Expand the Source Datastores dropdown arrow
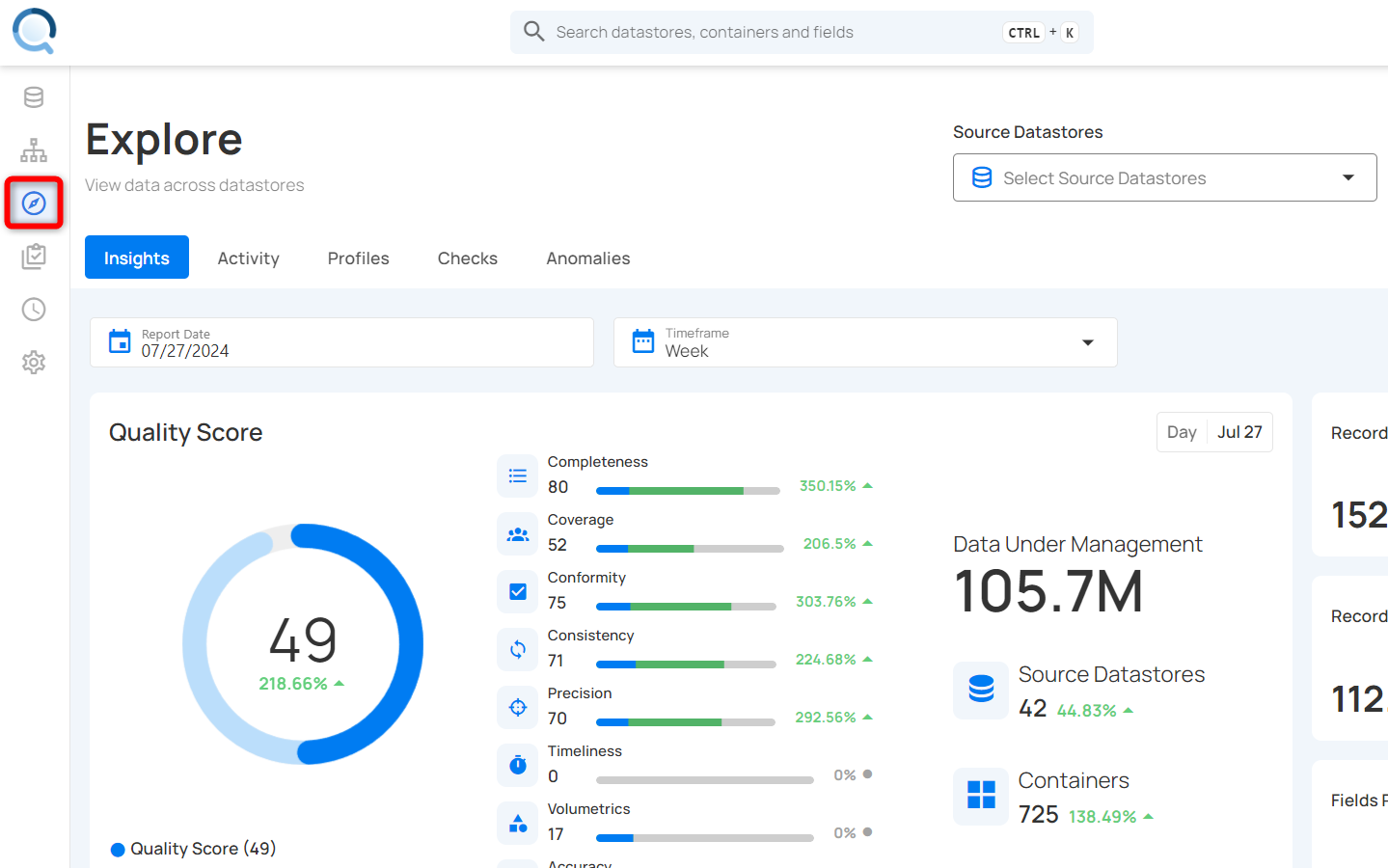1388x868 pixels. [1348, 177]
